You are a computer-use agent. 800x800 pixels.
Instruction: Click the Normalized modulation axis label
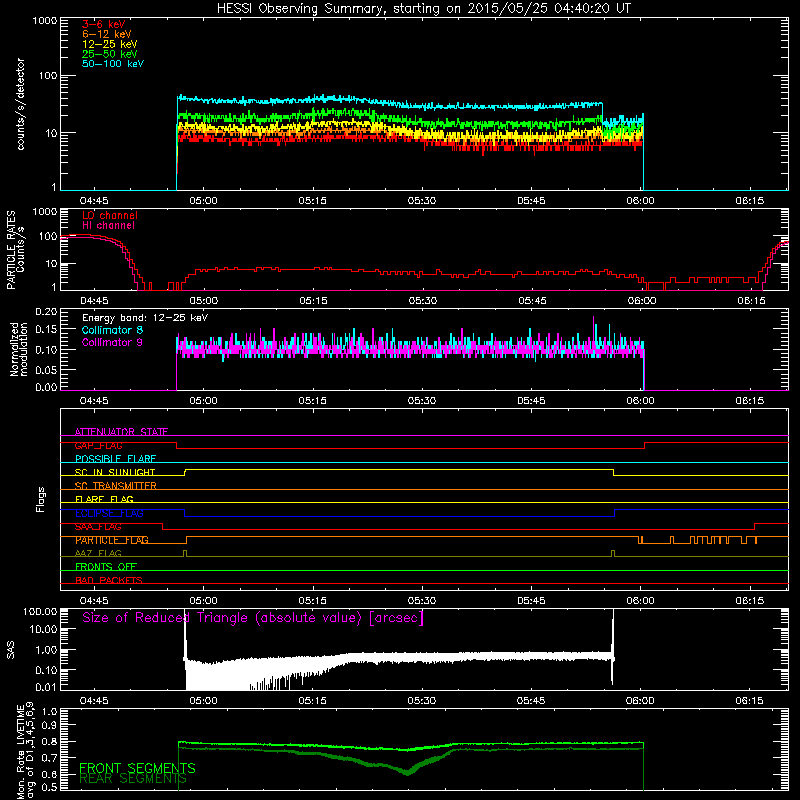click(19, 349)
